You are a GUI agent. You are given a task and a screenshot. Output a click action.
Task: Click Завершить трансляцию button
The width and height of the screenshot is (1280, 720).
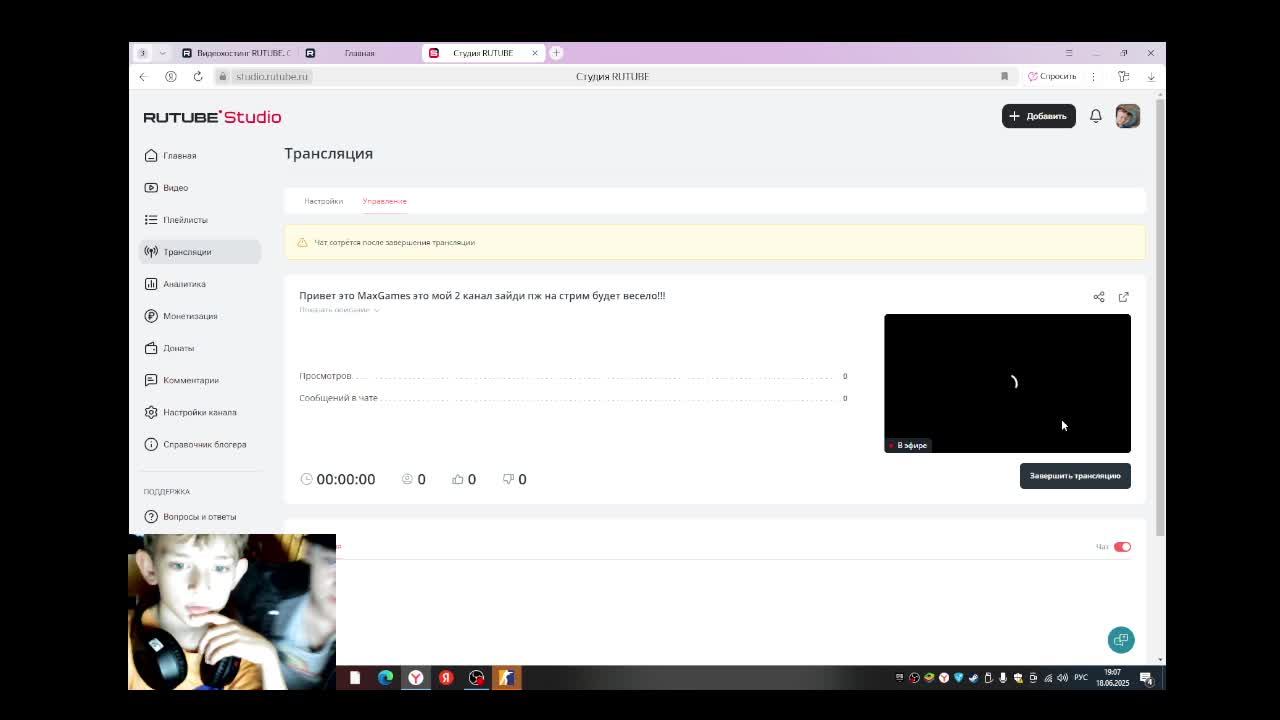1075,476
